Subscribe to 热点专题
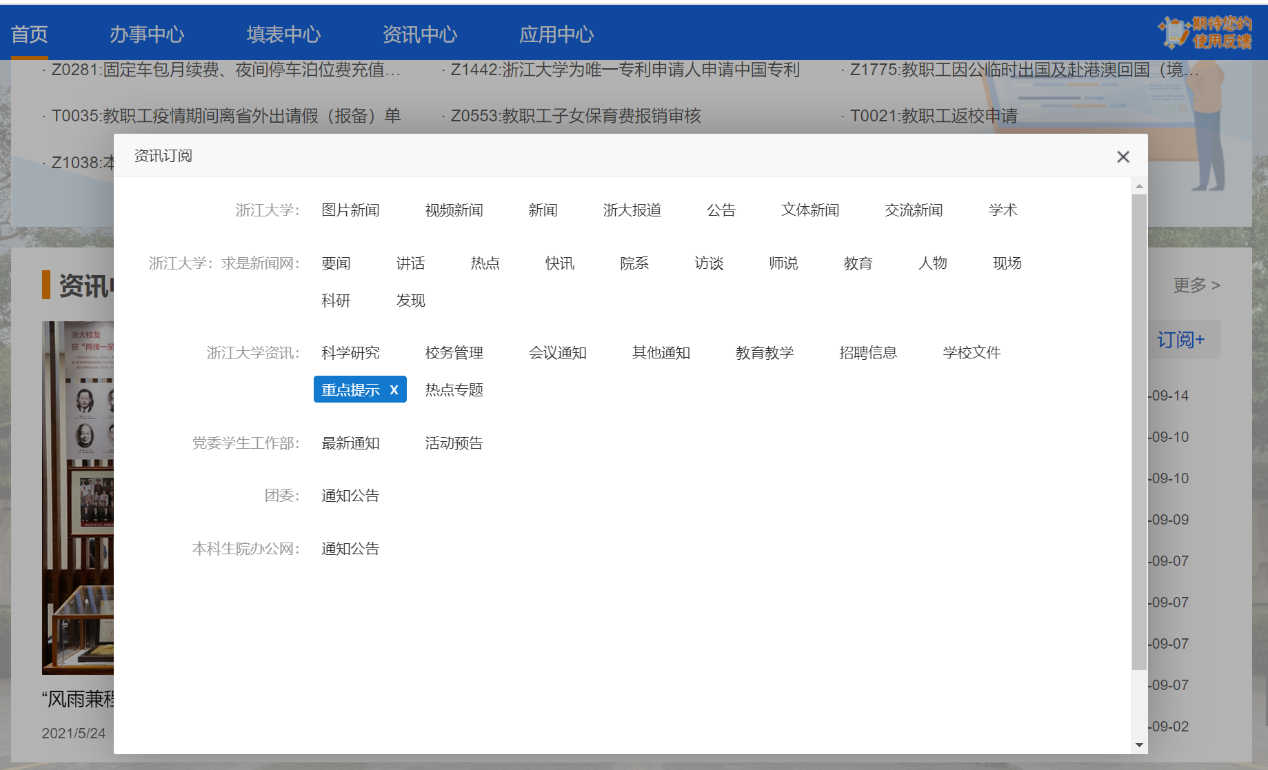This screenshot has height=770, width=1268. tap(454, 390)
